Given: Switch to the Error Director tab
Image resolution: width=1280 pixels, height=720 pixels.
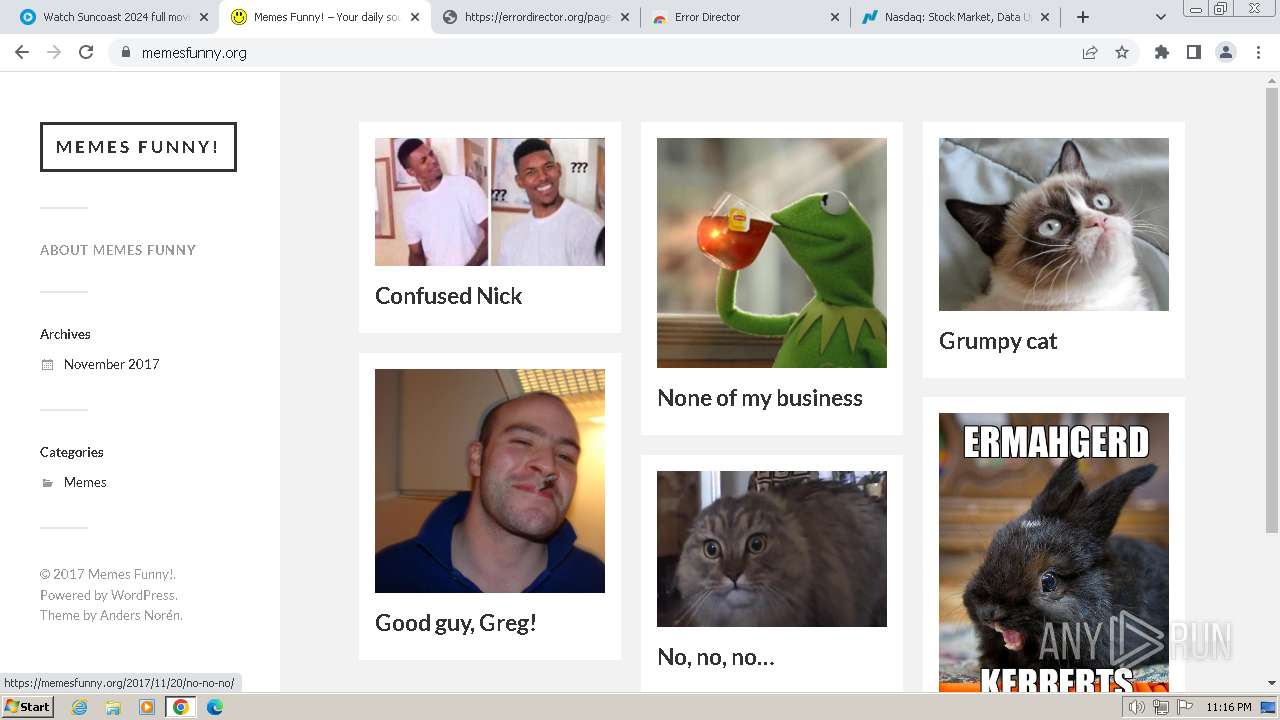Looking at the screenshot, I should pos(745,17).
